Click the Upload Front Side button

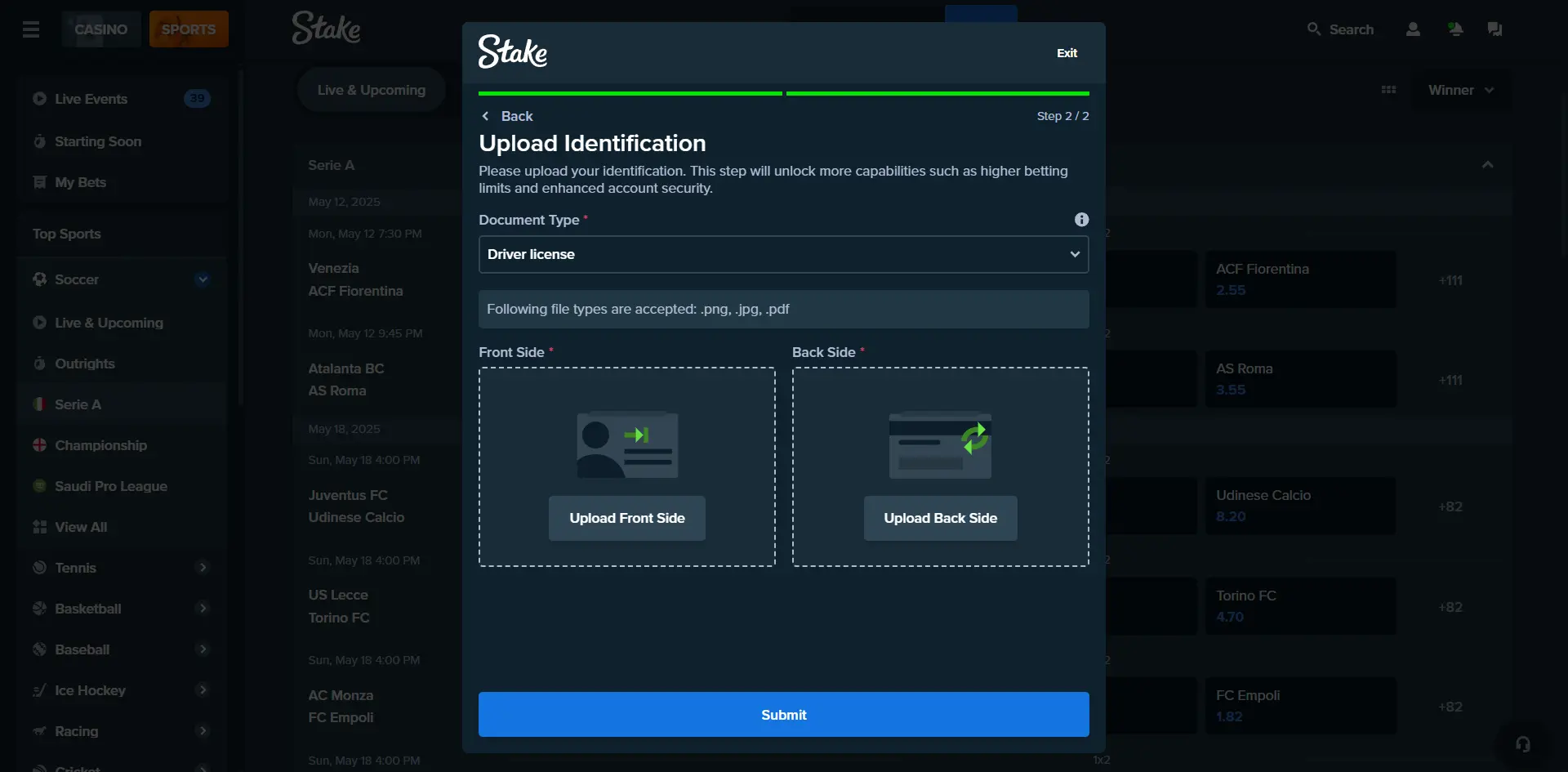[x=627, y=518]
